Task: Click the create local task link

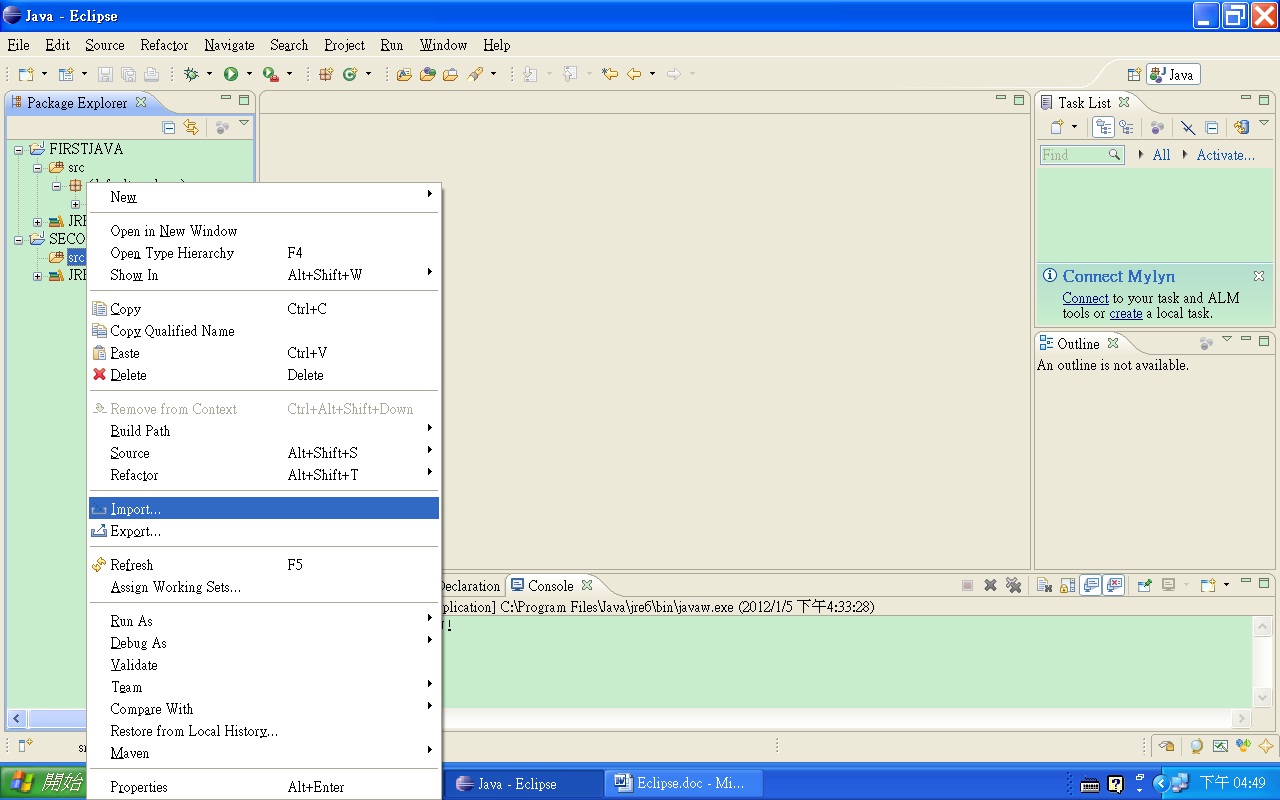Action: pyautogui.click(x=1126, y=313)
